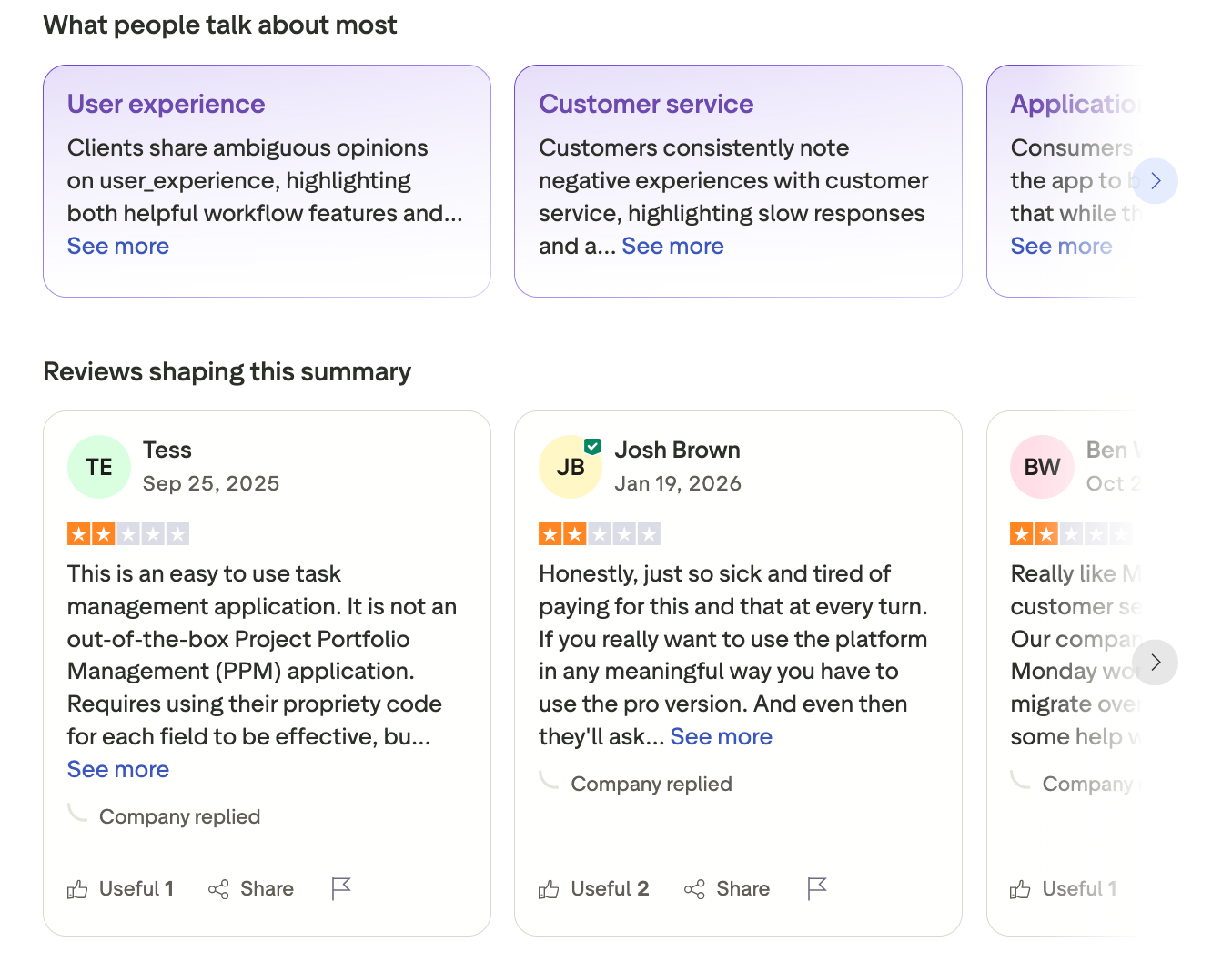The image size is (1232, 972).
Task: Flag Josh Brown's review
Action: pyautogui.click(x=817, y=888)
